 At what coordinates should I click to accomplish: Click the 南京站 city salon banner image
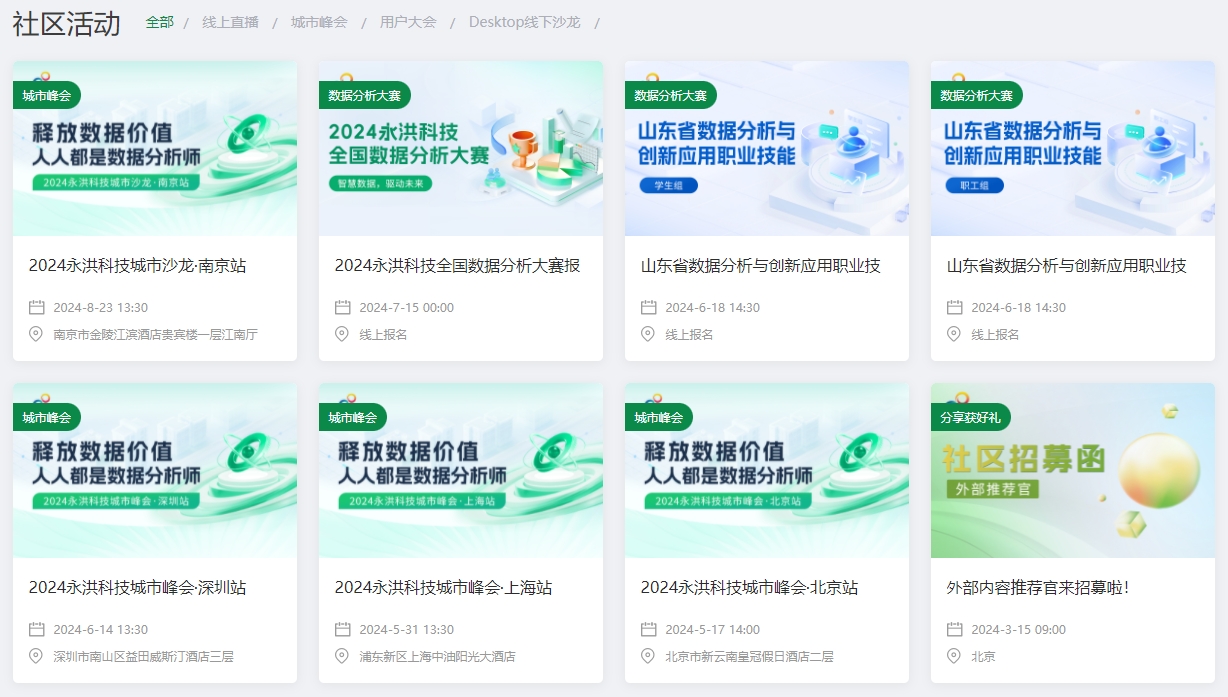click(x=155, y=148)
